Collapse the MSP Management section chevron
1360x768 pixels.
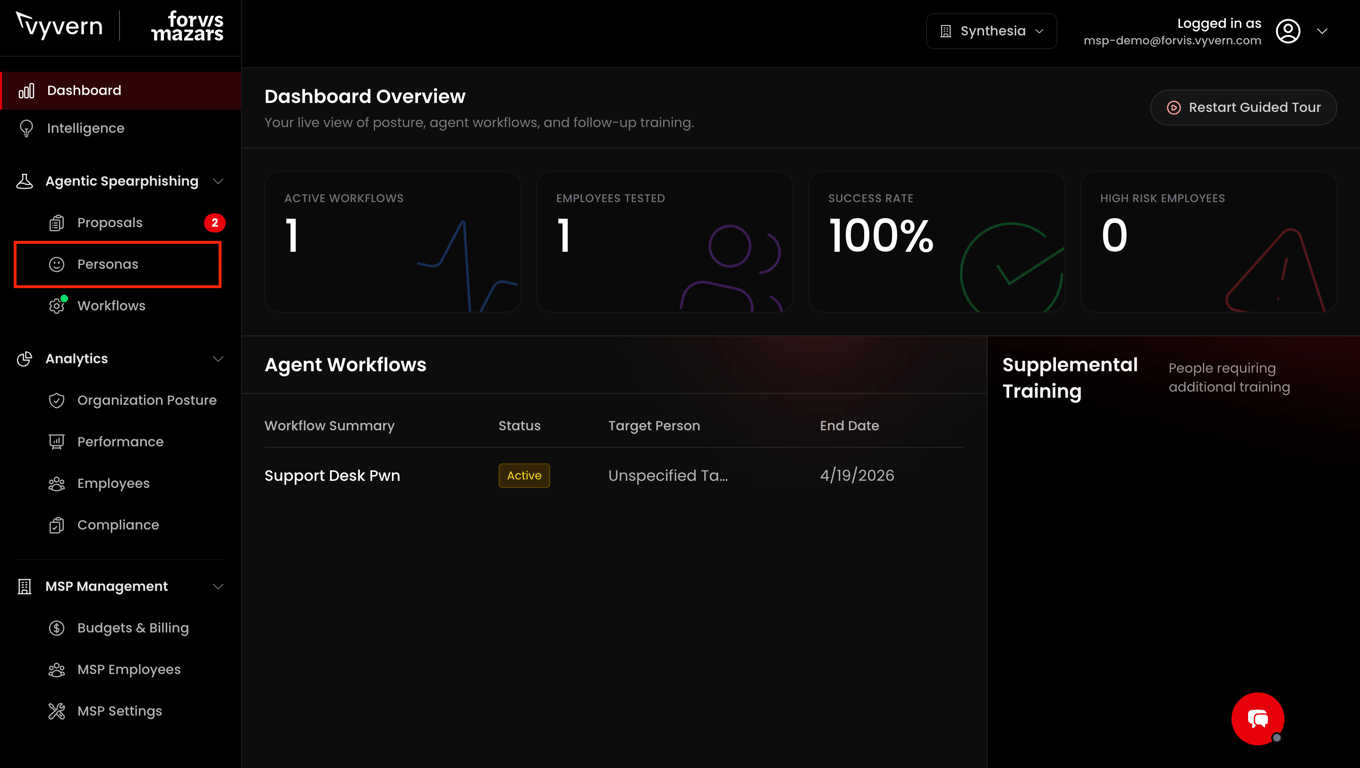(218, 587)
